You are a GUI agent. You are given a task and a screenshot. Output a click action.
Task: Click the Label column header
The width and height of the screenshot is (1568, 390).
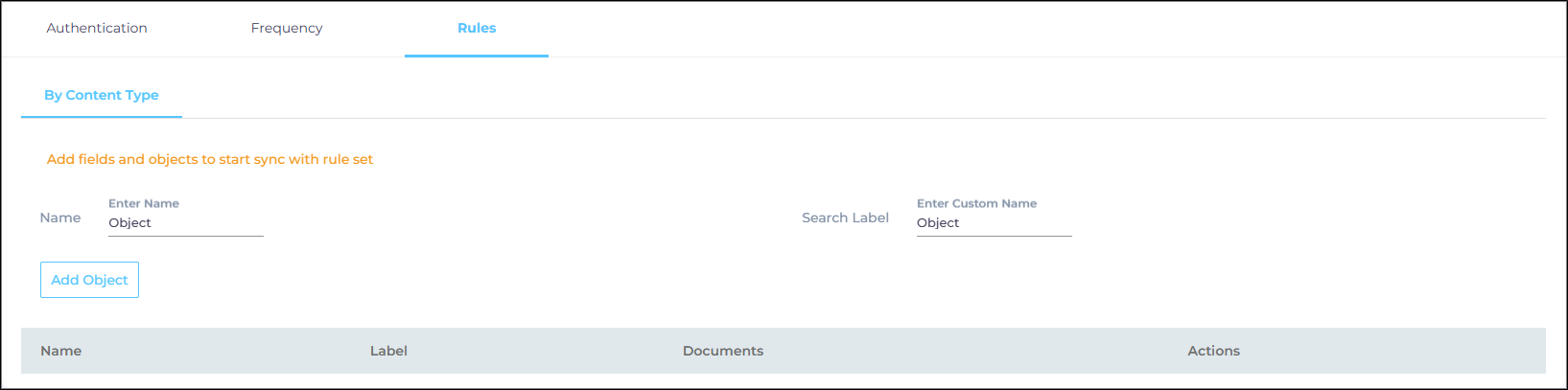[388, 351]
